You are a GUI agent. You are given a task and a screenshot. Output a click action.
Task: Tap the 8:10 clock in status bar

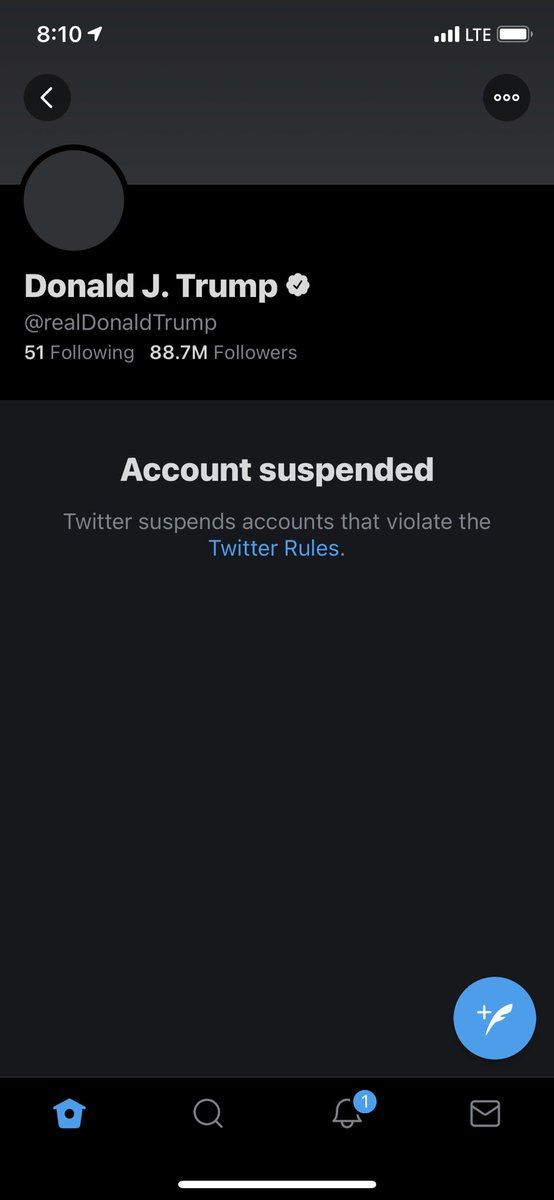coord(59,34)
